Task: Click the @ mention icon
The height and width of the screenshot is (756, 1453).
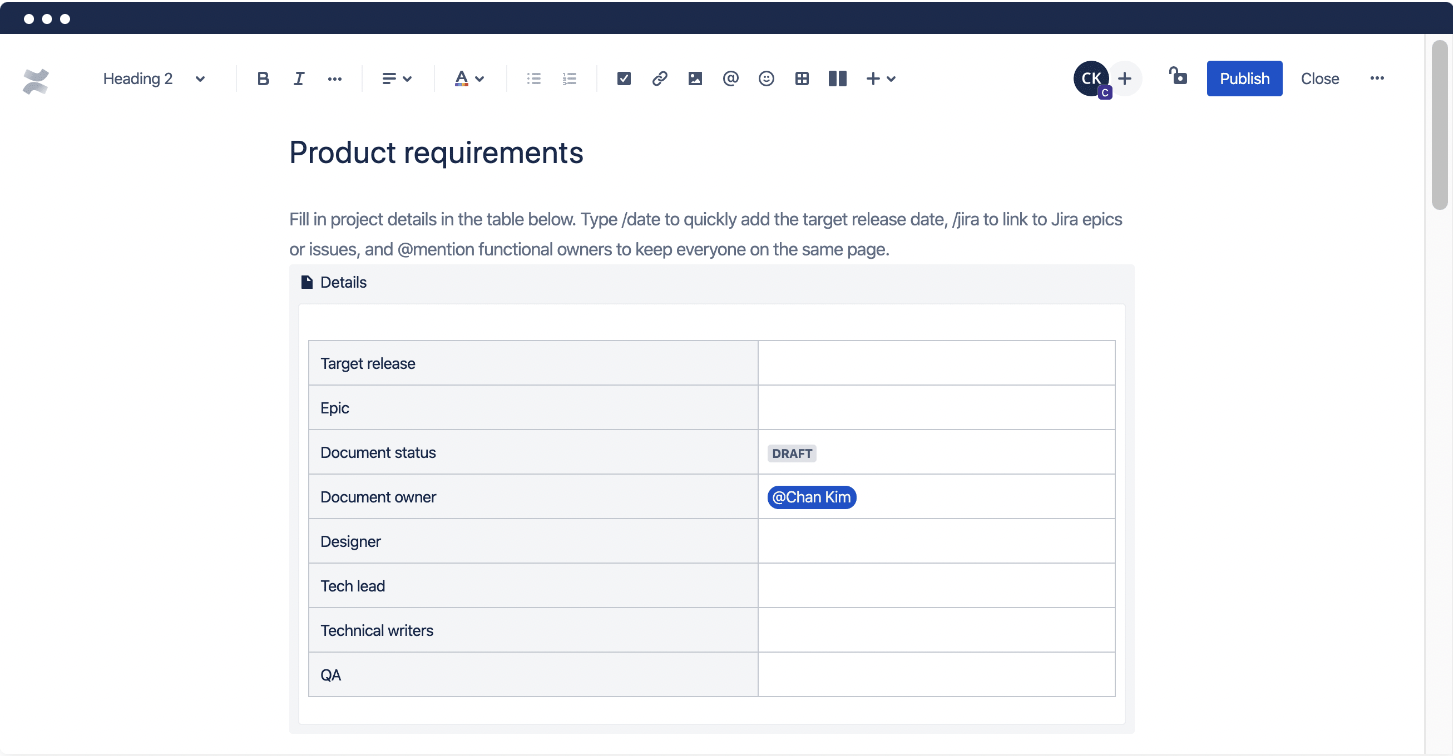Action: [x=731, y=79]
